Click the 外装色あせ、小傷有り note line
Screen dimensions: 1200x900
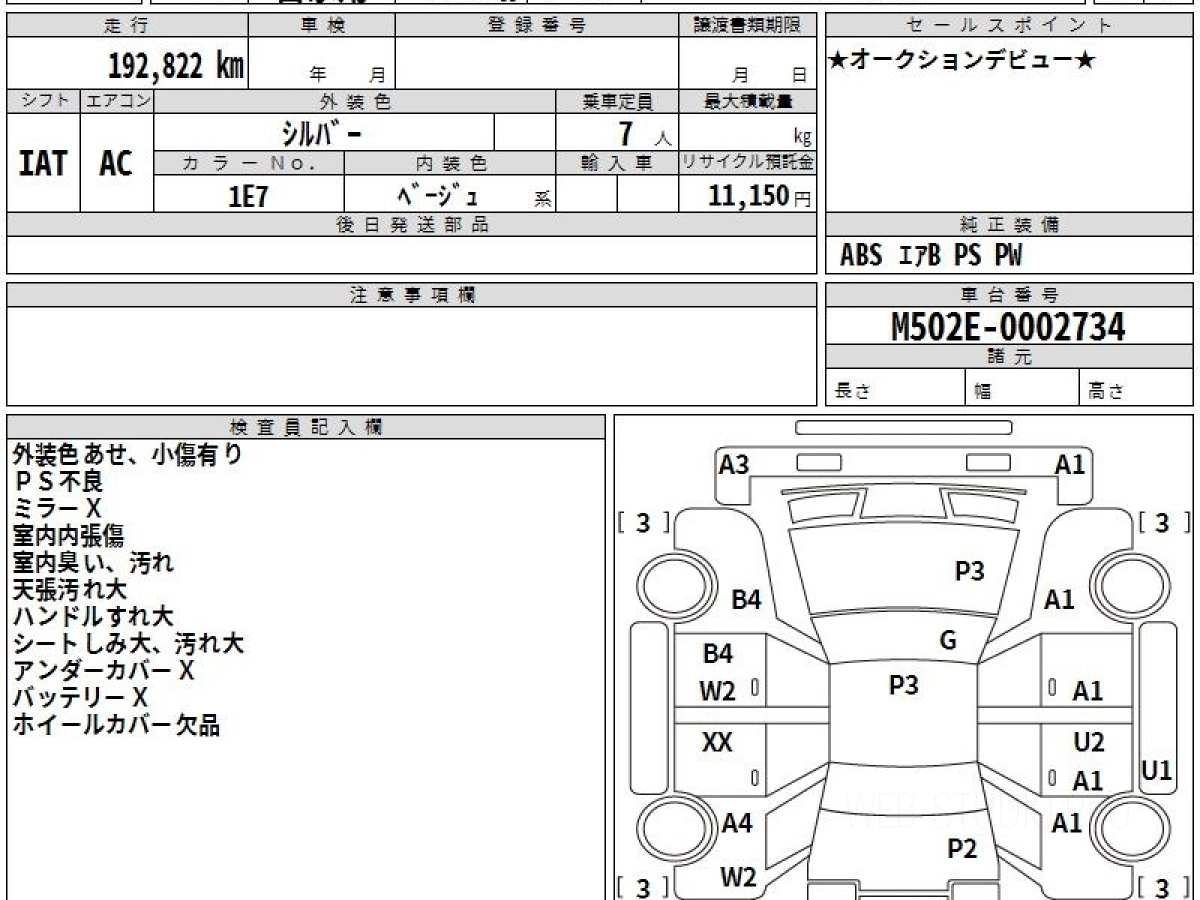128,455
